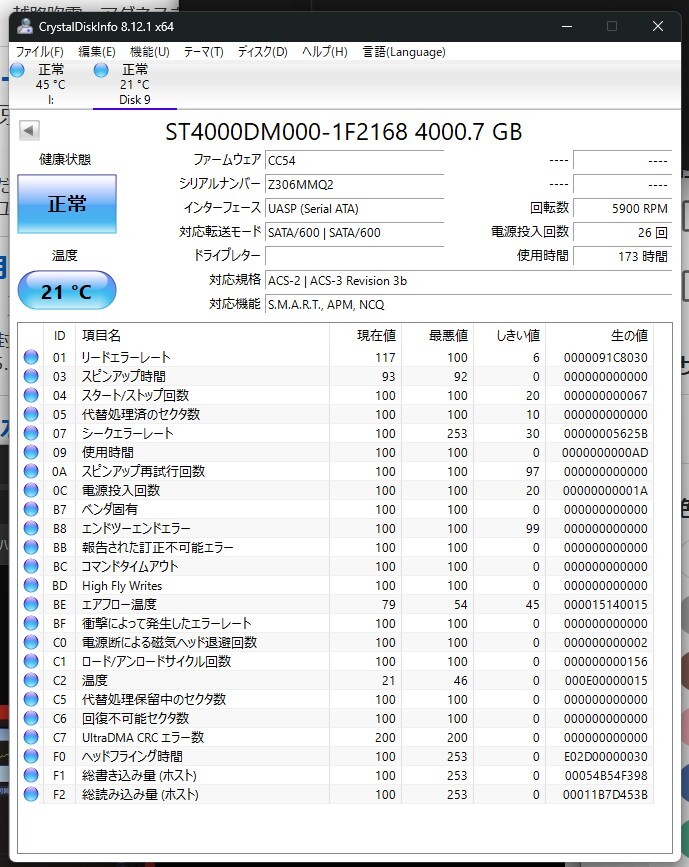The width and height of the screenshot is (689, 867).
Task: Click status icon for 代替処理済のセクタ数 row
Action: [x=31, y=414]
